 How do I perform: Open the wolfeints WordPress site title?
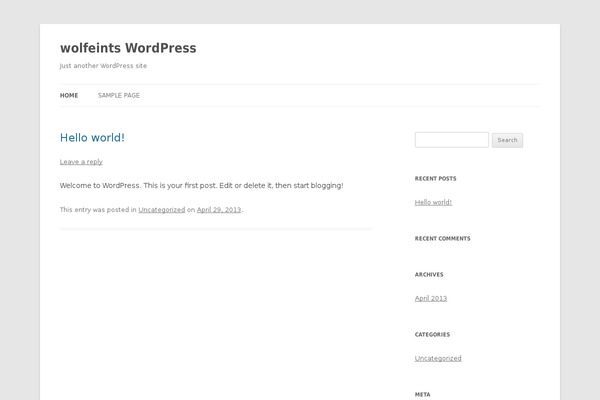pyautogui.click(x=128, y=48)
